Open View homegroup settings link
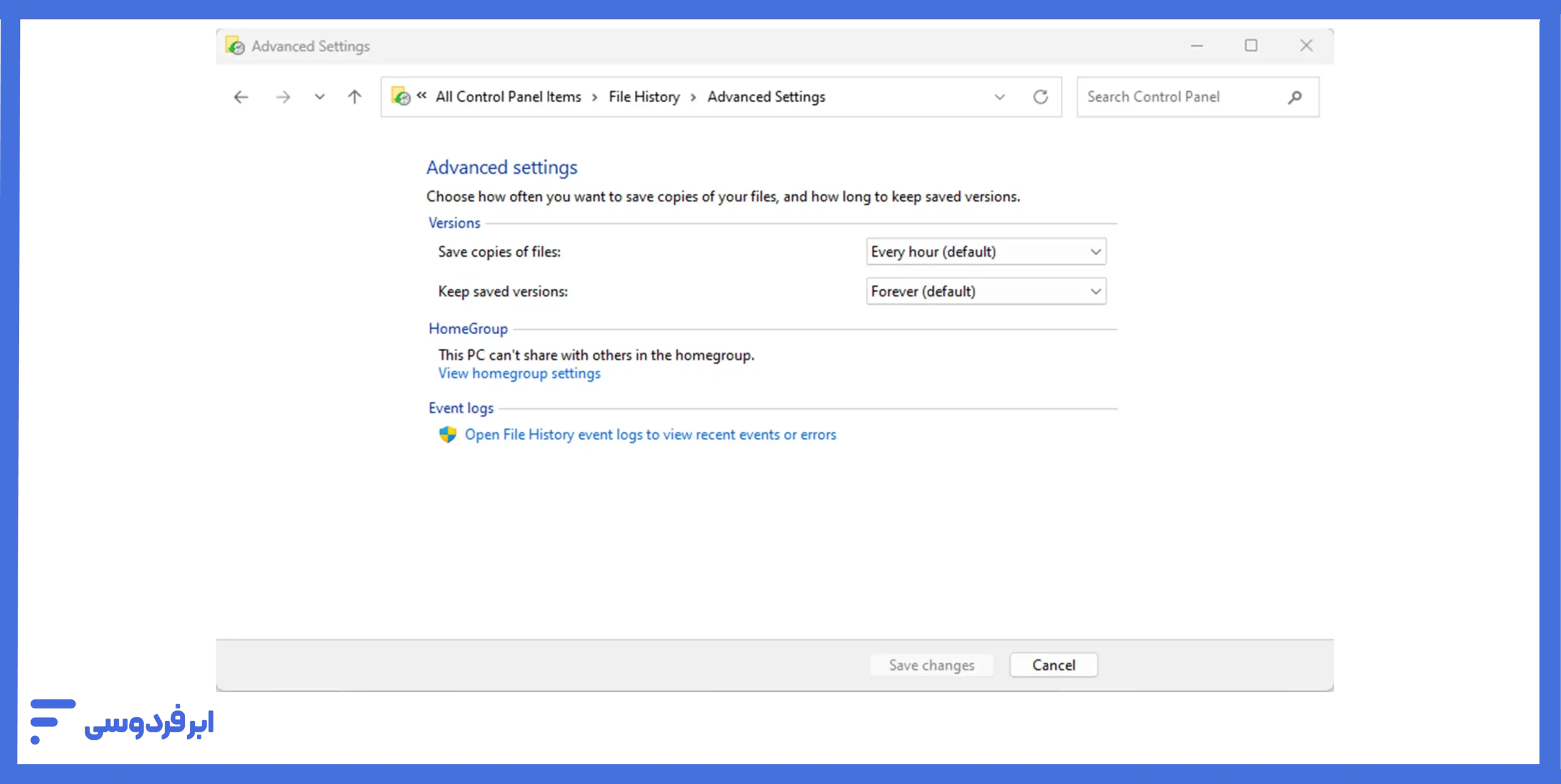Screen dimensions: 1561x784 pyautogui.click(x=519, y=374)
